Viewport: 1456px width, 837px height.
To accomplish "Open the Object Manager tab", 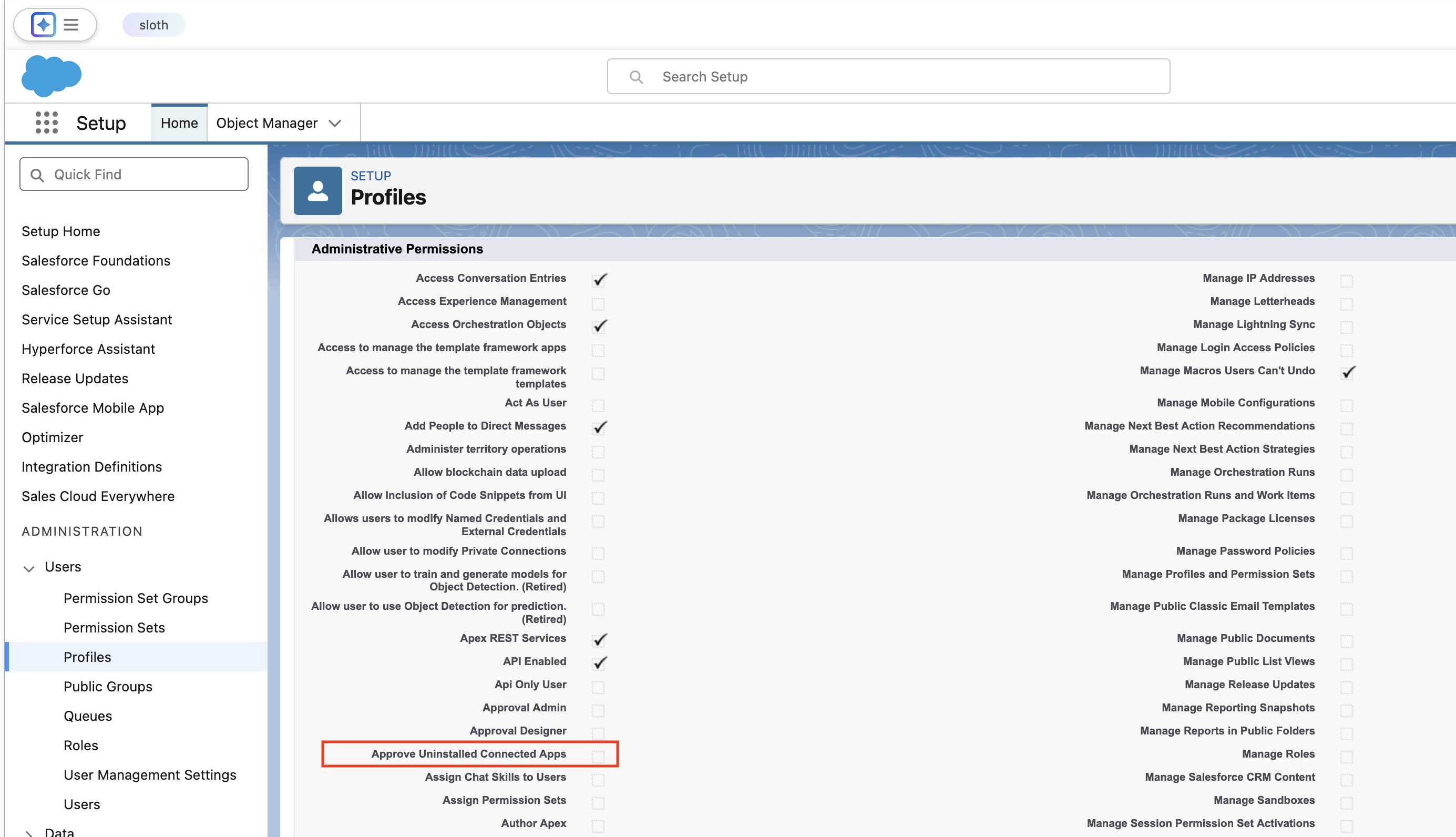I will click(x=266, y=123).
